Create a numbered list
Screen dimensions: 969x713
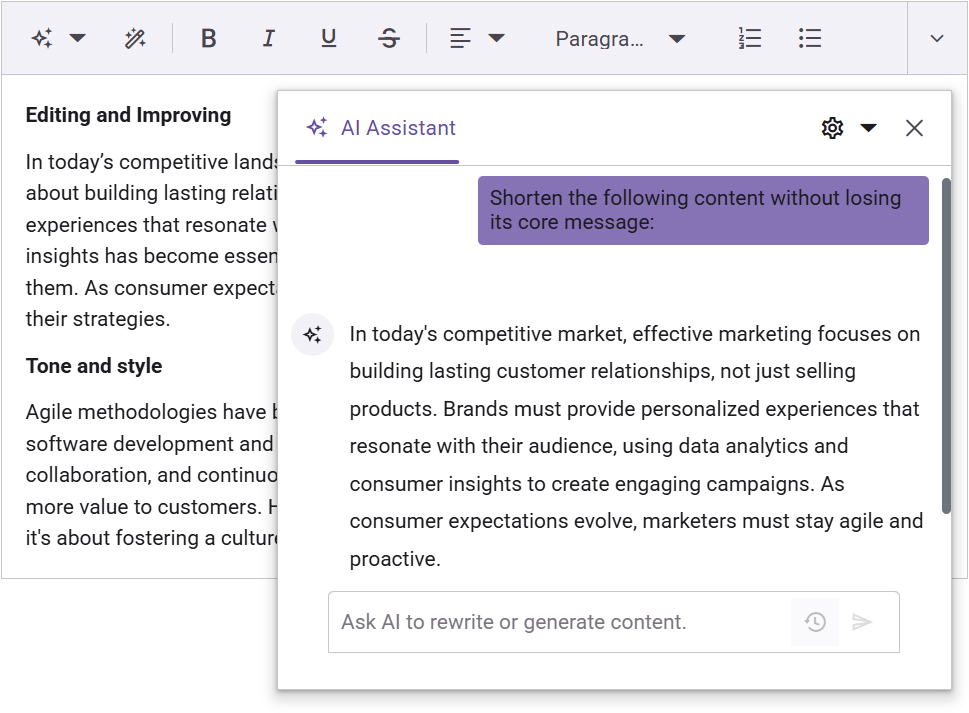coord(749,37)
